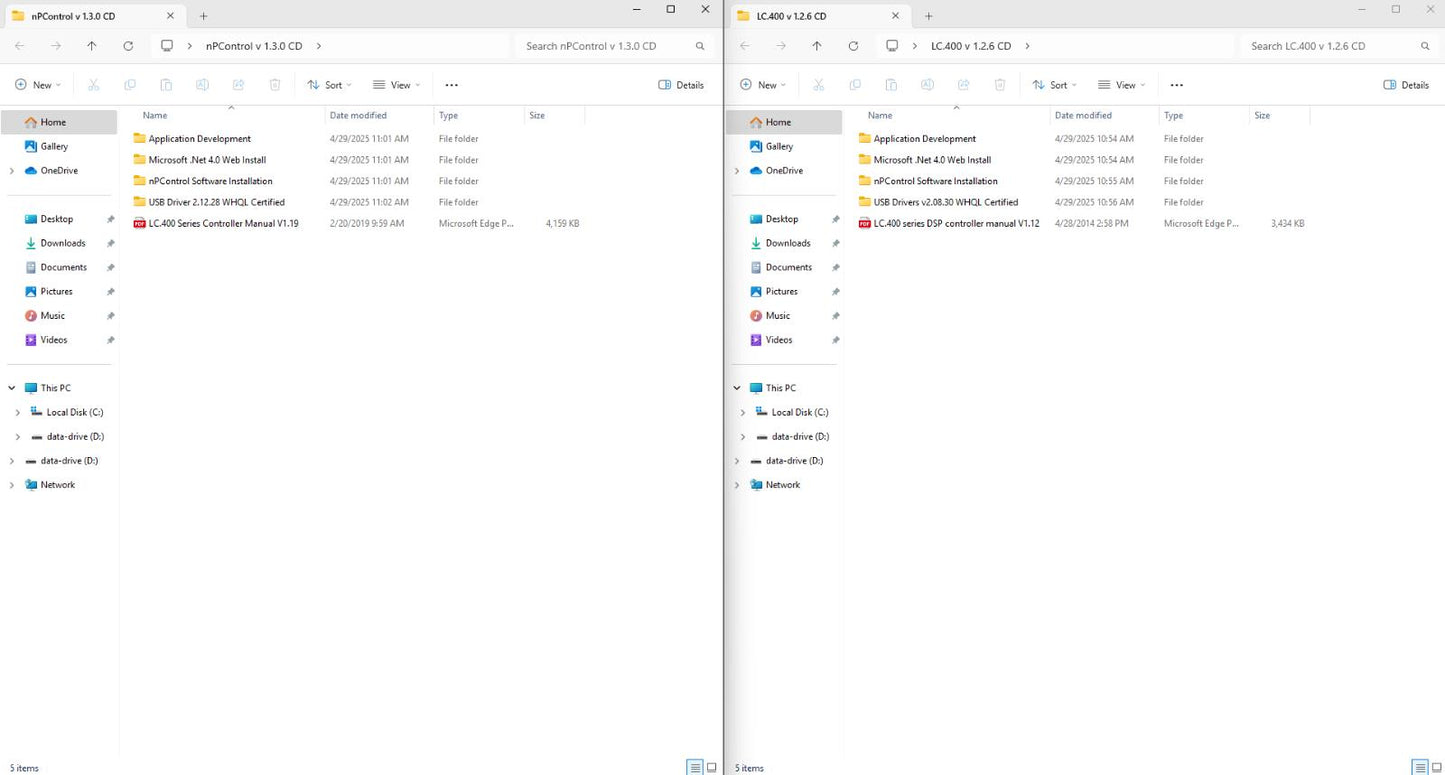Open View dropdown in nPControl window
Screen dimensions: 1445x775
[396, 85]
